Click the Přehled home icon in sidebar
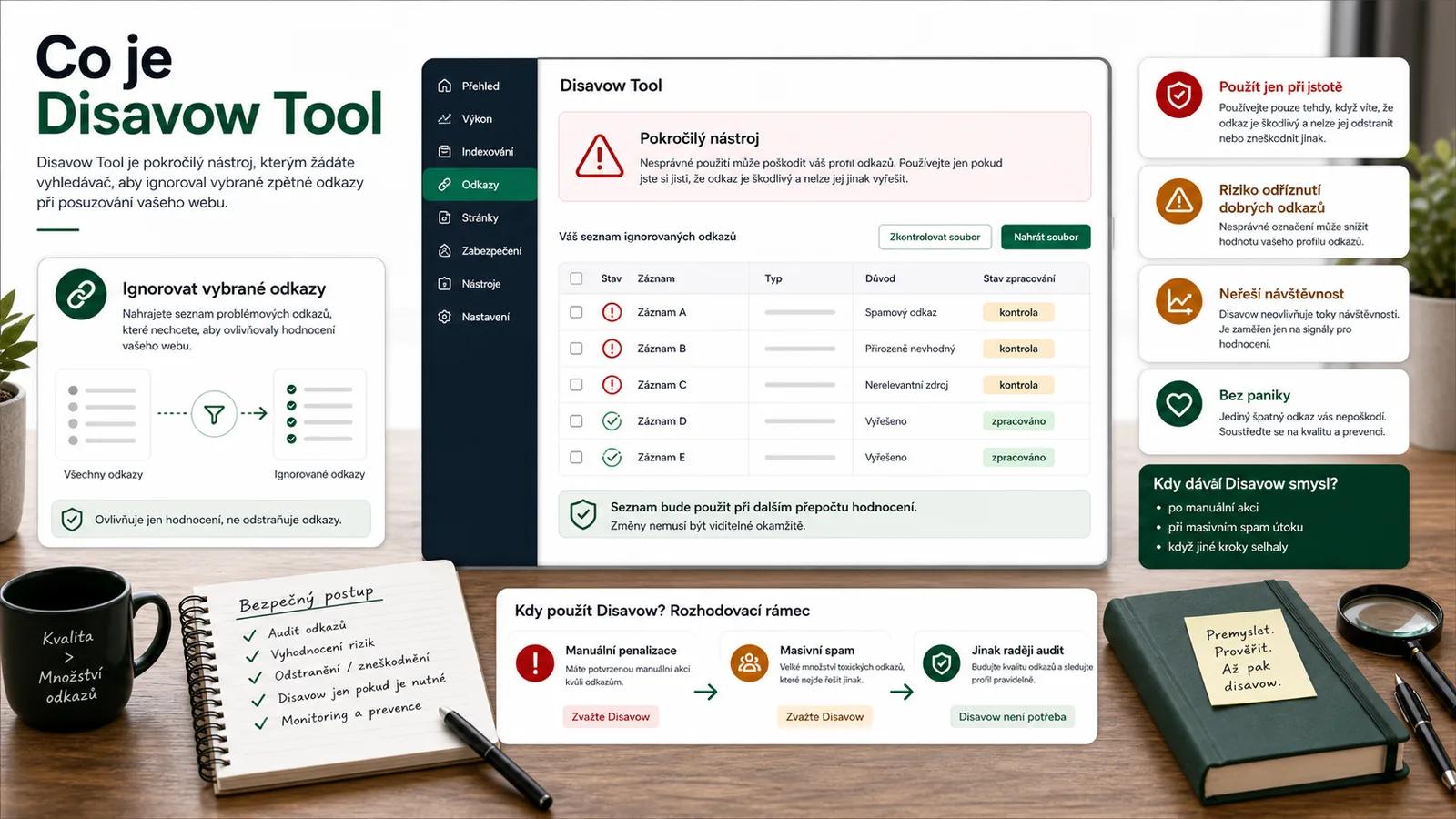The height and width of the screenshot is (819, 1456). tap(444, 86)
